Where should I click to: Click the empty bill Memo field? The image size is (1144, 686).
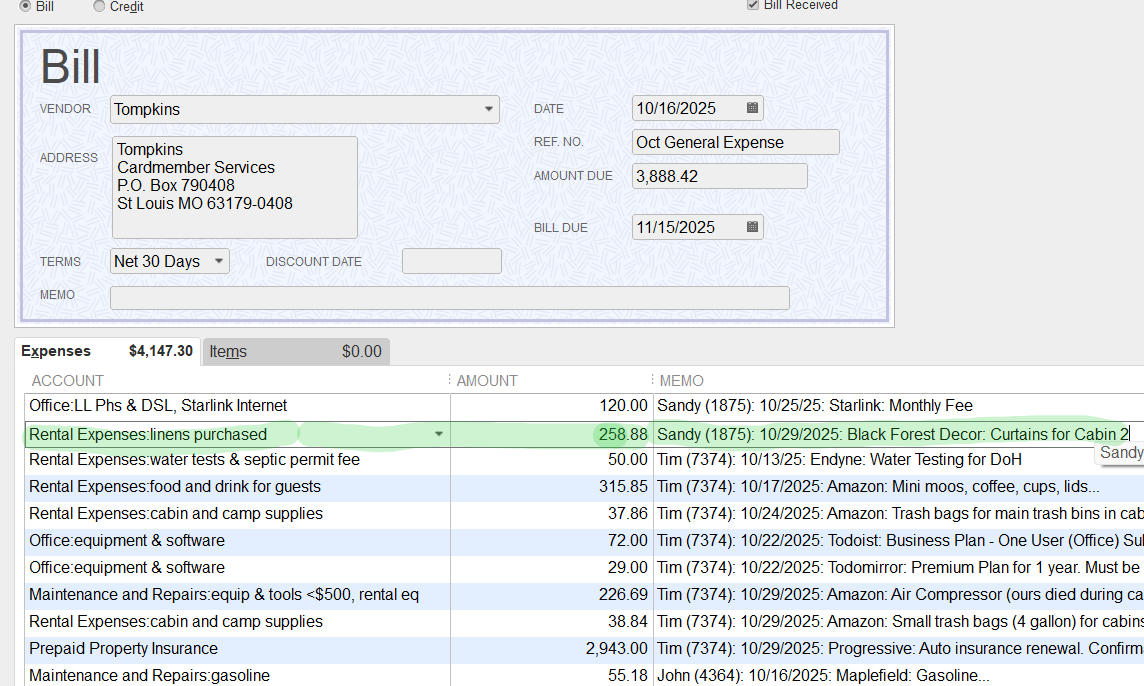[x=449, y=298]
